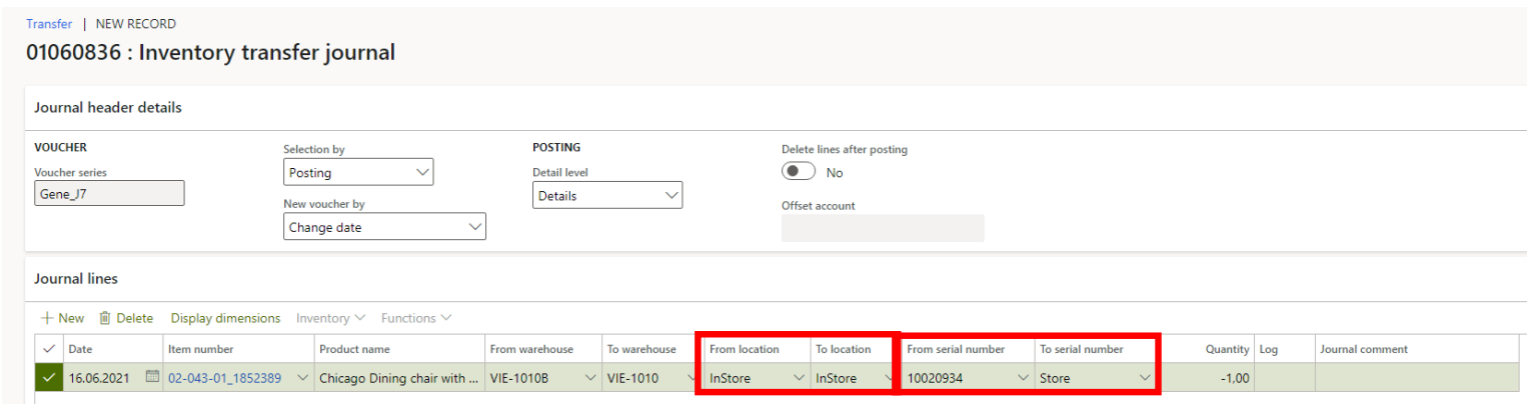The image size is (1535, 404).
Task: Open the Selection by dropdown
Action: (358, 172)
